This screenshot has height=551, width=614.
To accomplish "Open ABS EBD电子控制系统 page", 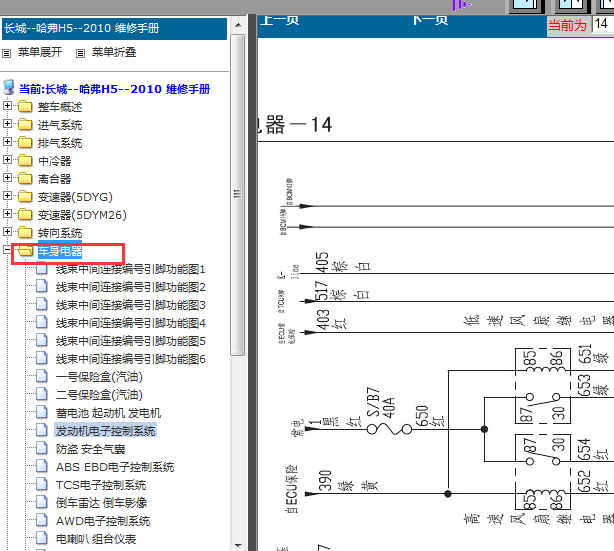I will (x=115, y=467).
